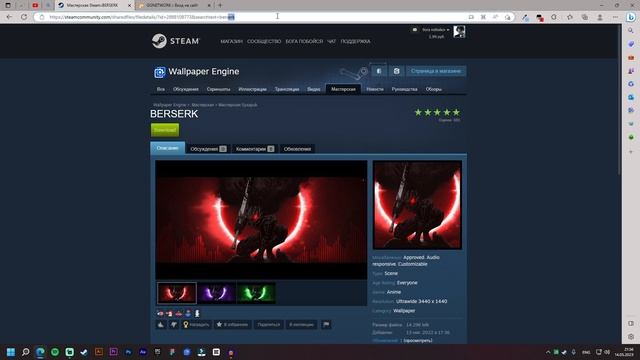
Task: Open the Steam notifications envelope icon
Action: coord(415,30)
